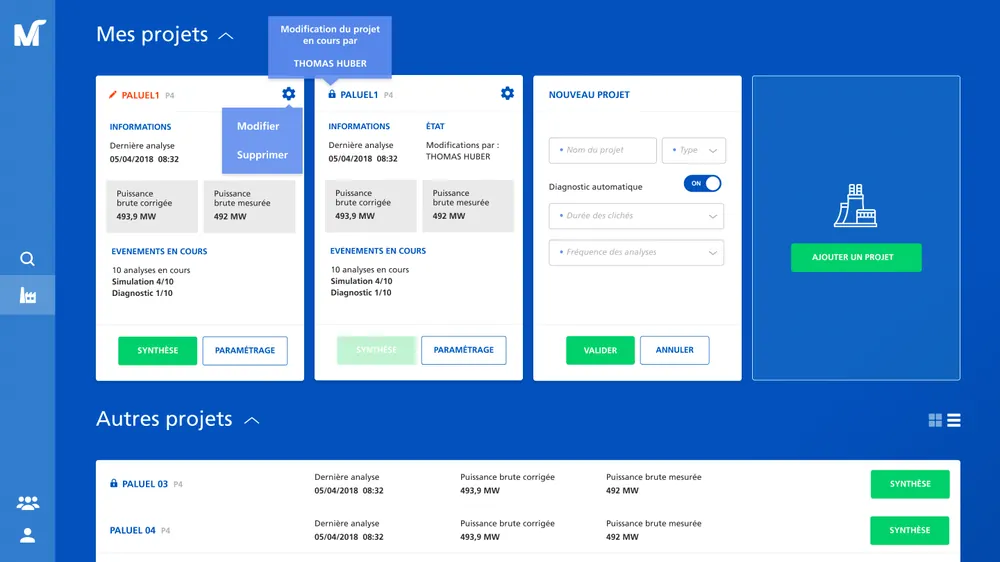Viewport: 1000px width, 562px height.
Task: Click the M logo in sidebar
Action: 29,33
